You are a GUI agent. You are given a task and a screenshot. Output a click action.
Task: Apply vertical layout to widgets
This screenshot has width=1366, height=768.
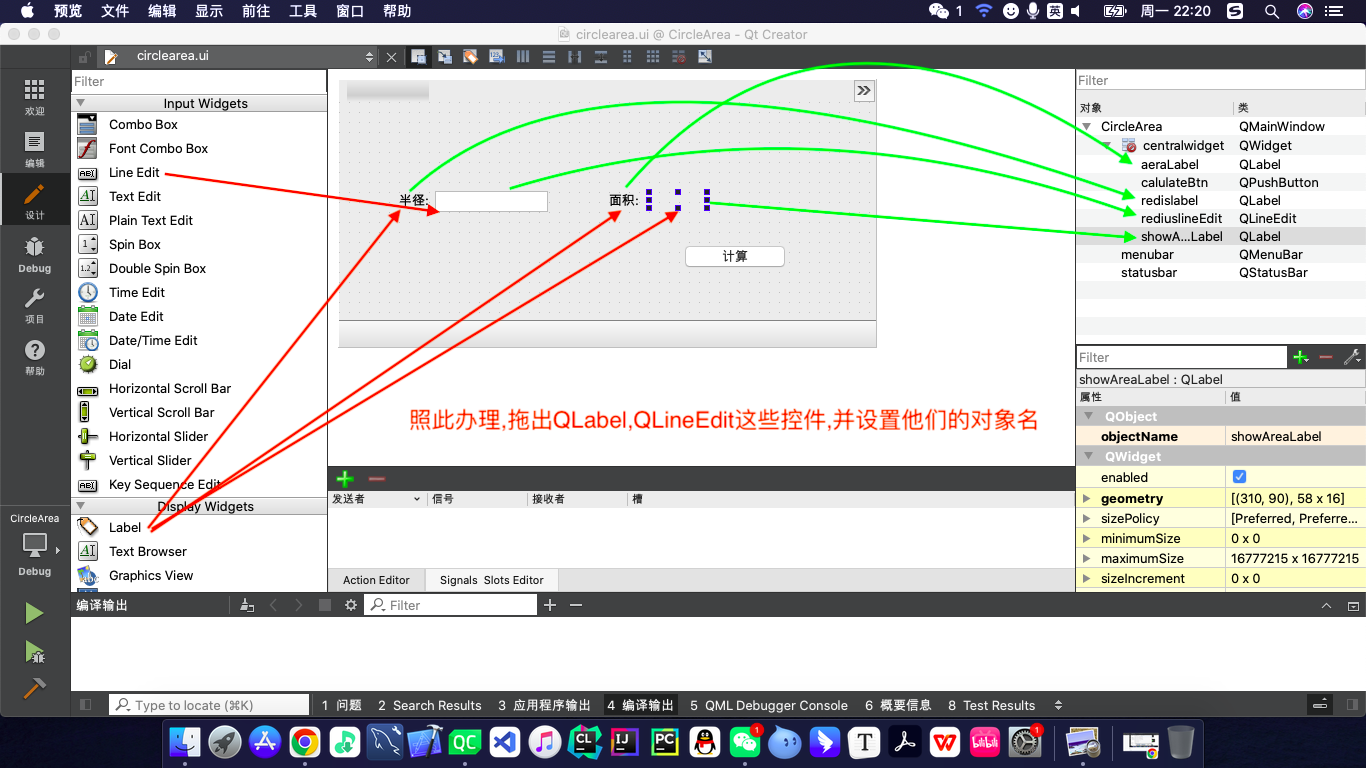tap(549, 57)
